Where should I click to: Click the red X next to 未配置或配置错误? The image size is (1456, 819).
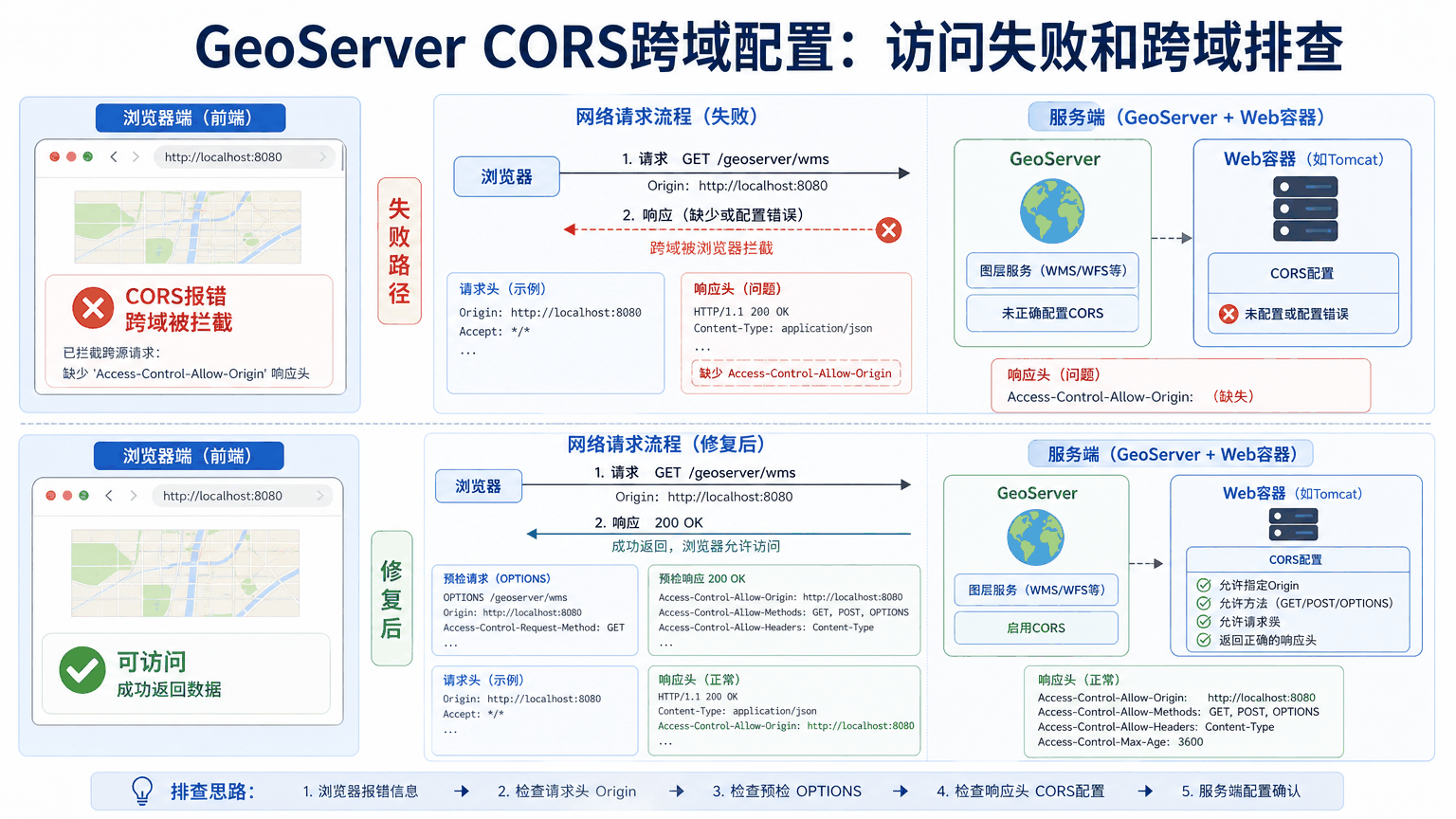tap(1228, 314)
